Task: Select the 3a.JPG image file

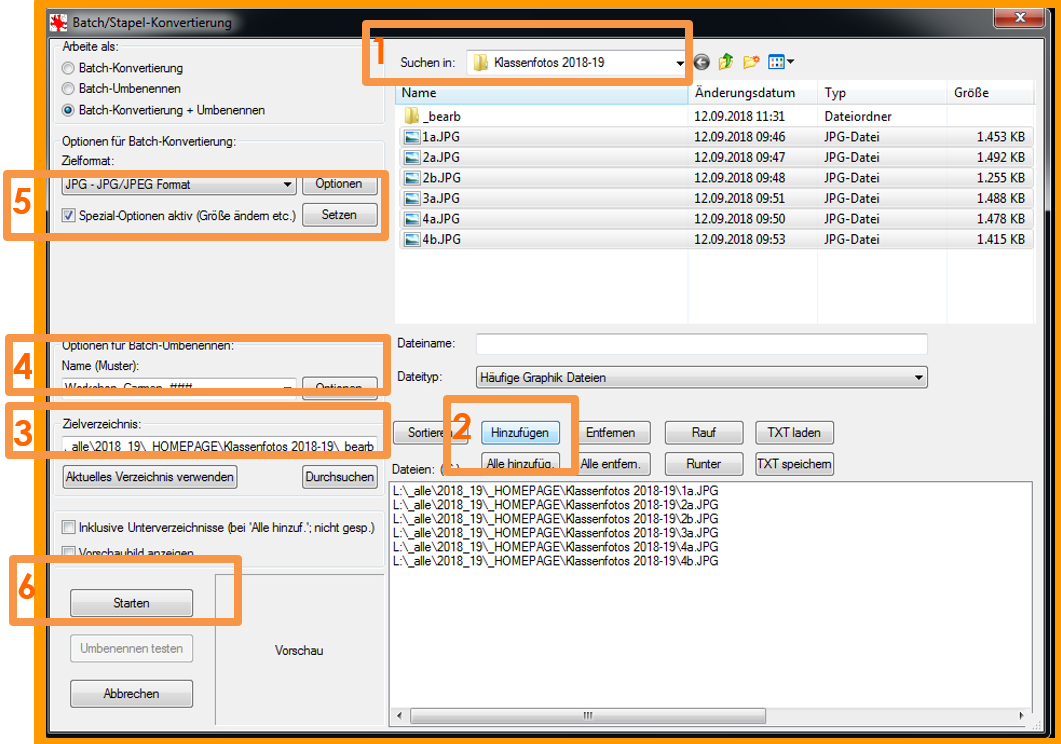Action: pos(441,198)
